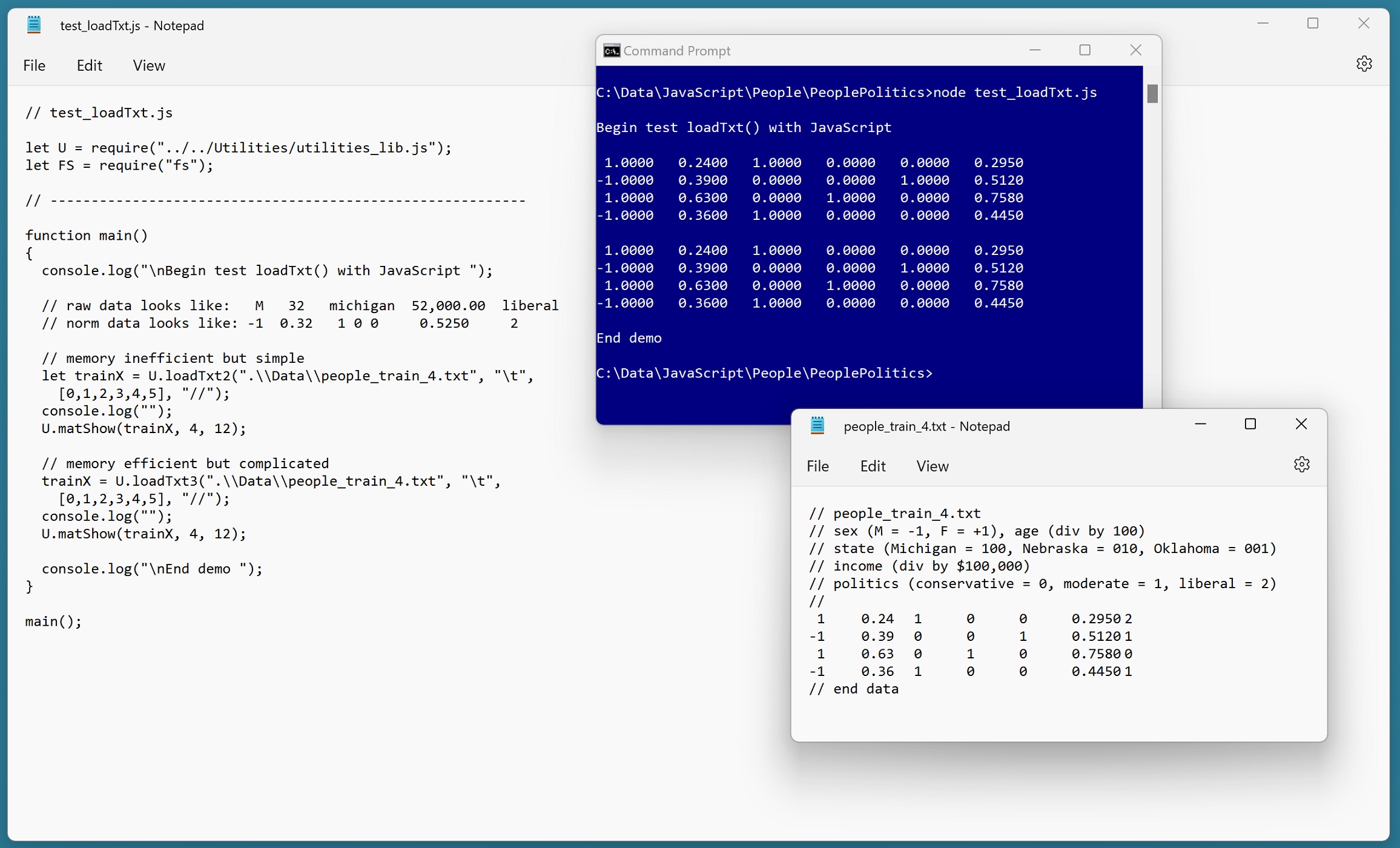
Task: Minimize the test_loadTxt.js Notepad window
Action: point(1263,24)
